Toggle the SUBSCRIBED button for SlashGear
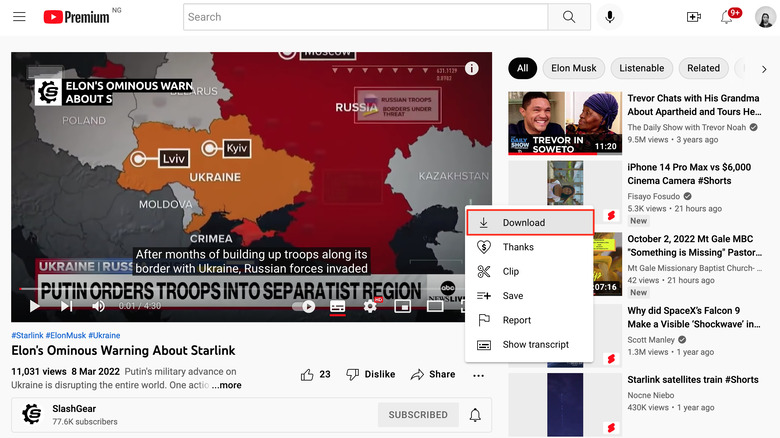 tap(418, 415)
